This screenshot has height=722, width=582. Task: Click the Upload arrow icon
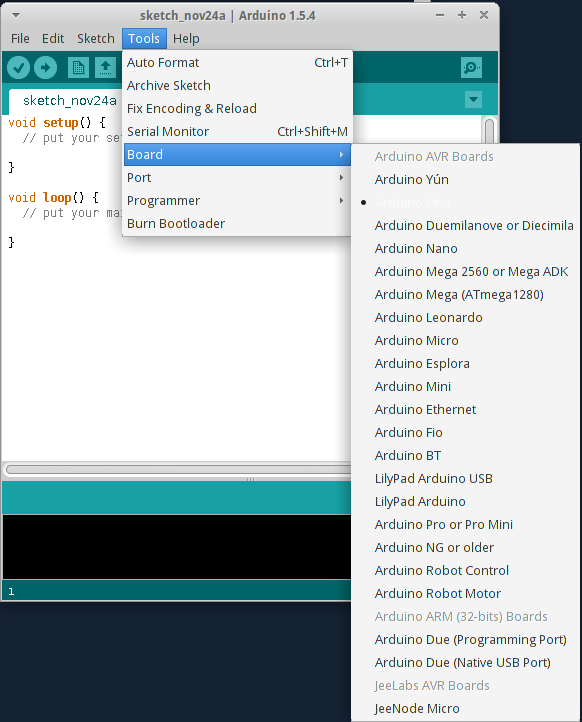[x=46, y=68]
